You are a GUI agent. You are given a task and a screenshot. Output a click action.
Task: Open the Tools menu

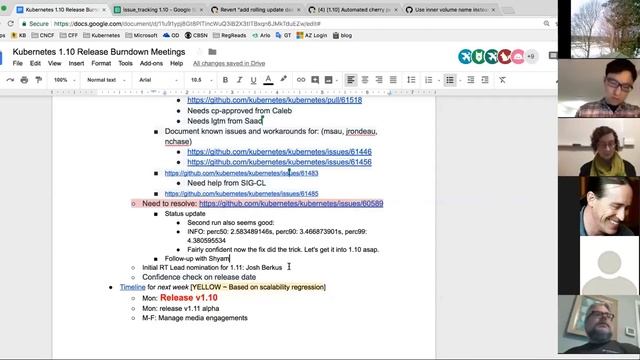click(x=125, y=63)
